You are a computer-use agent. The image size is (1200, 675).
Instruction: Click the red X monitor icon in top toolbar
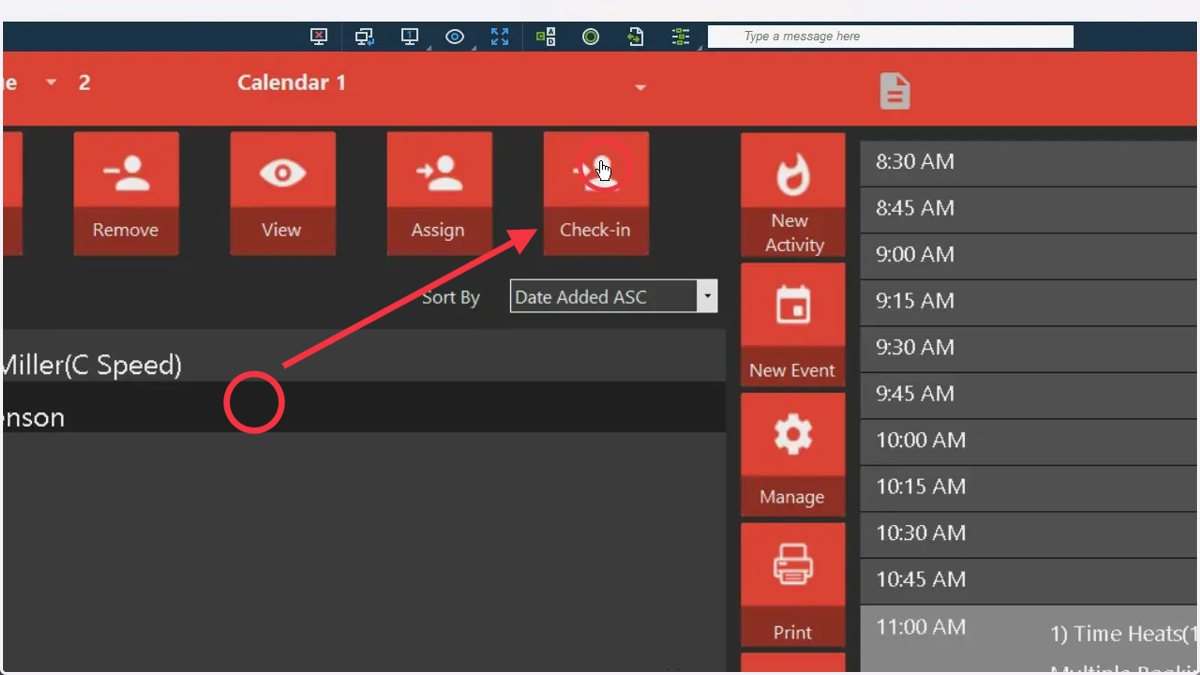point(319,37)
